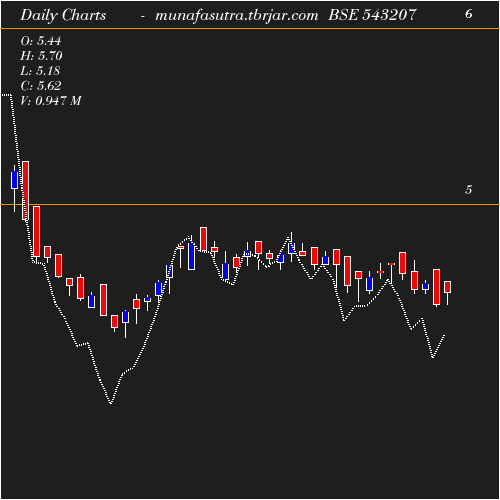Click the low price 'L: 5.18'
500x500 pixels.
40,71
